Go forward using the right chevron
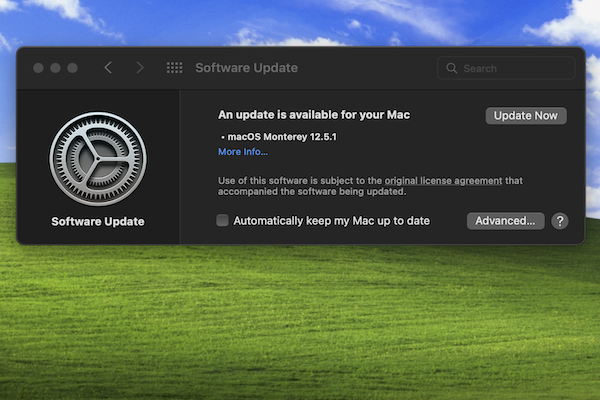 [140, 68]
